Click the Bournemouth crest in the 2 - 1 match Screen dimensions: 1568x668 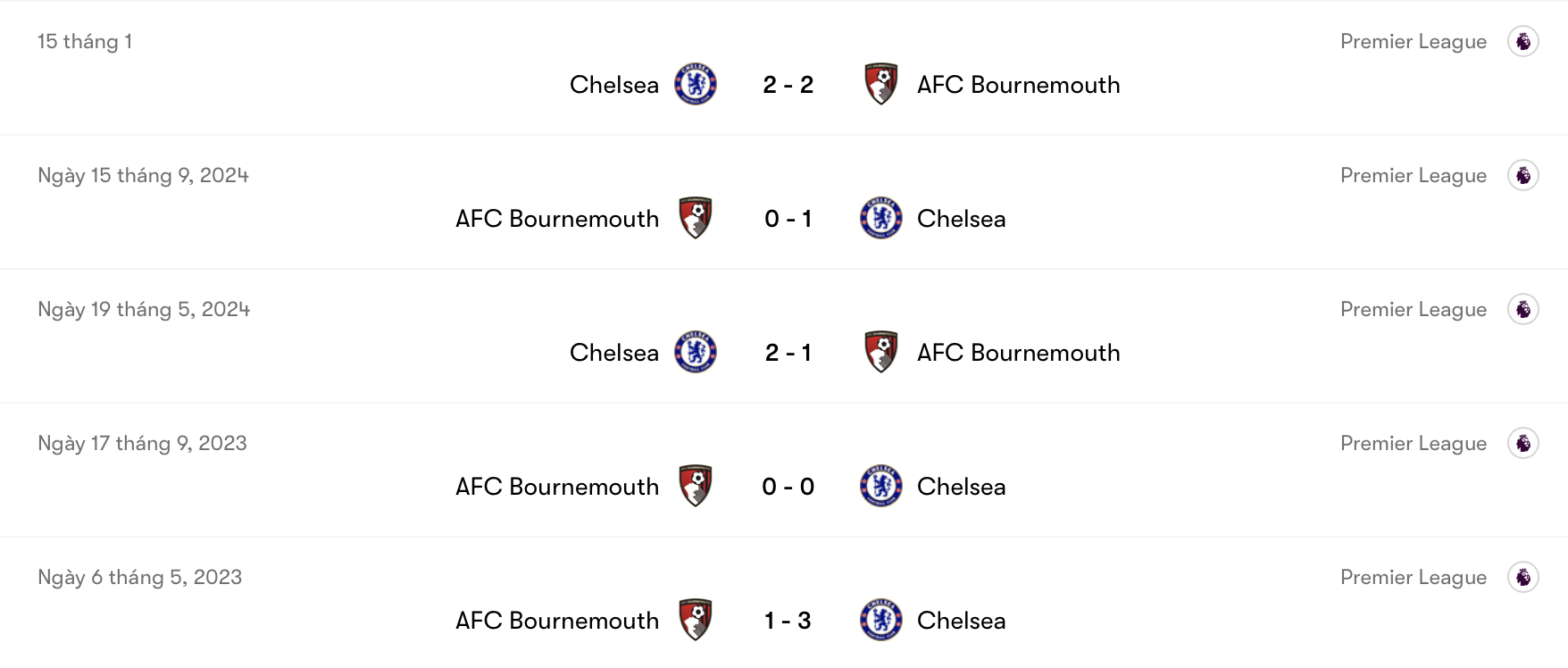881,352
